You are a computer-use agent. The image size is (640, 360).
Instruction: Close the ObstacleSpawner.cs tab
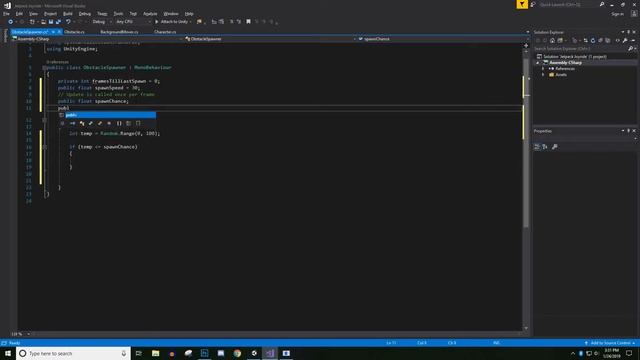pos(59,32)
